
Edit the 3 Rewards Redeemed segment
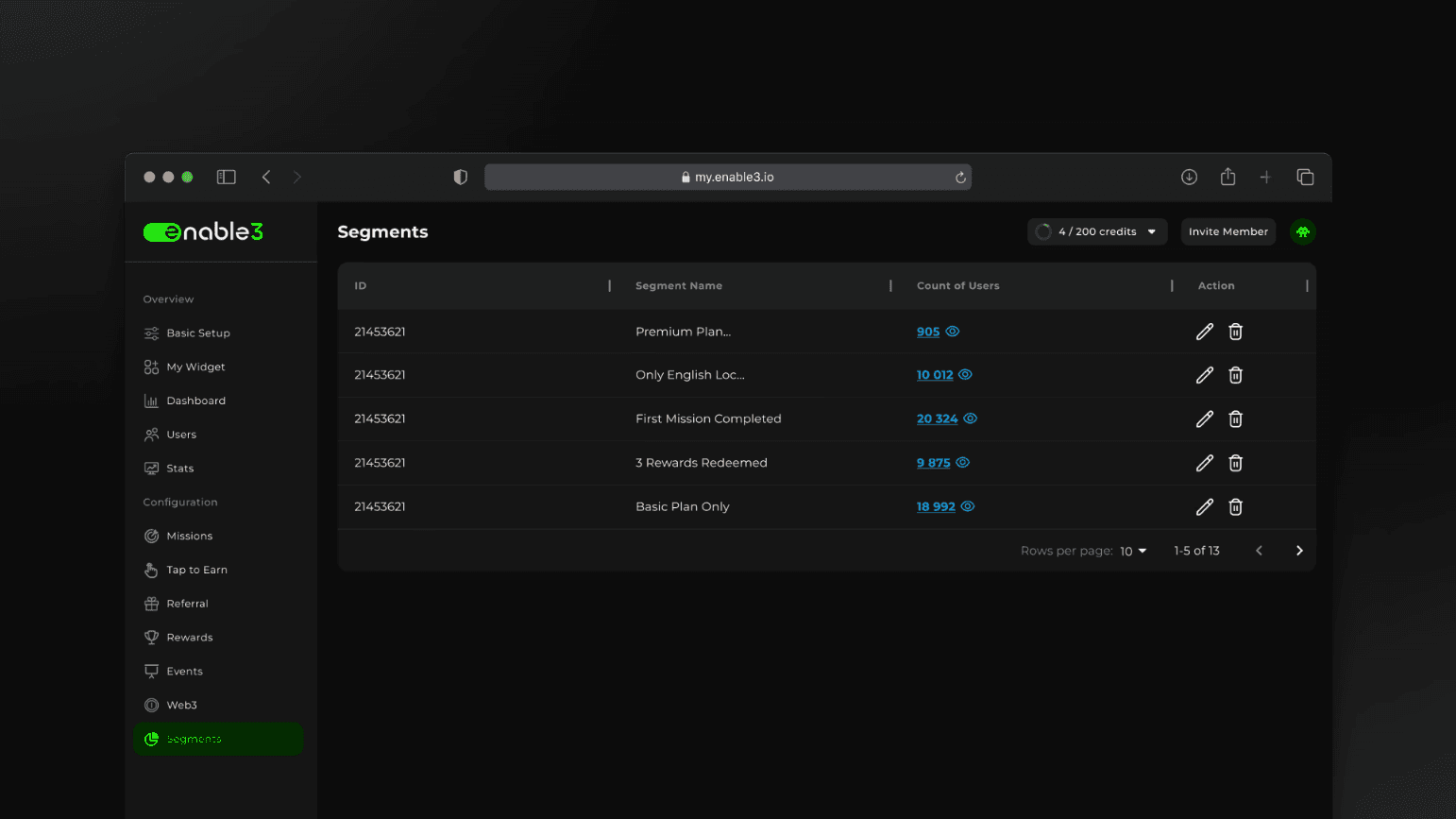[1205, 463]
